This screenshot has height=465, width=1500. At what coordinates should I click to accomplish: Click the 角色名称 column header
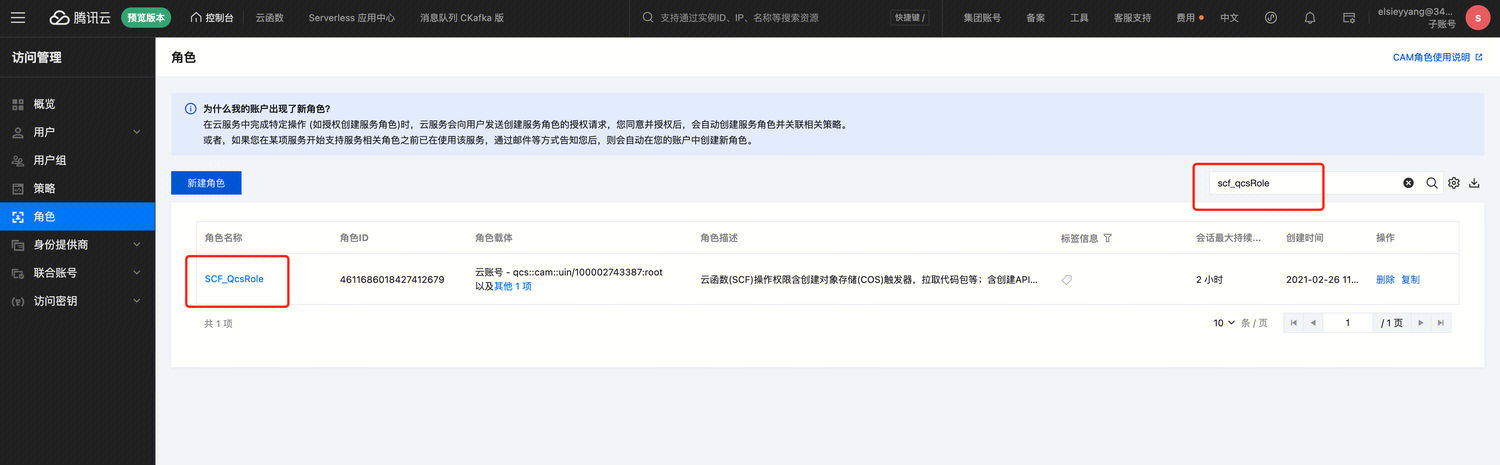(224, 238)
